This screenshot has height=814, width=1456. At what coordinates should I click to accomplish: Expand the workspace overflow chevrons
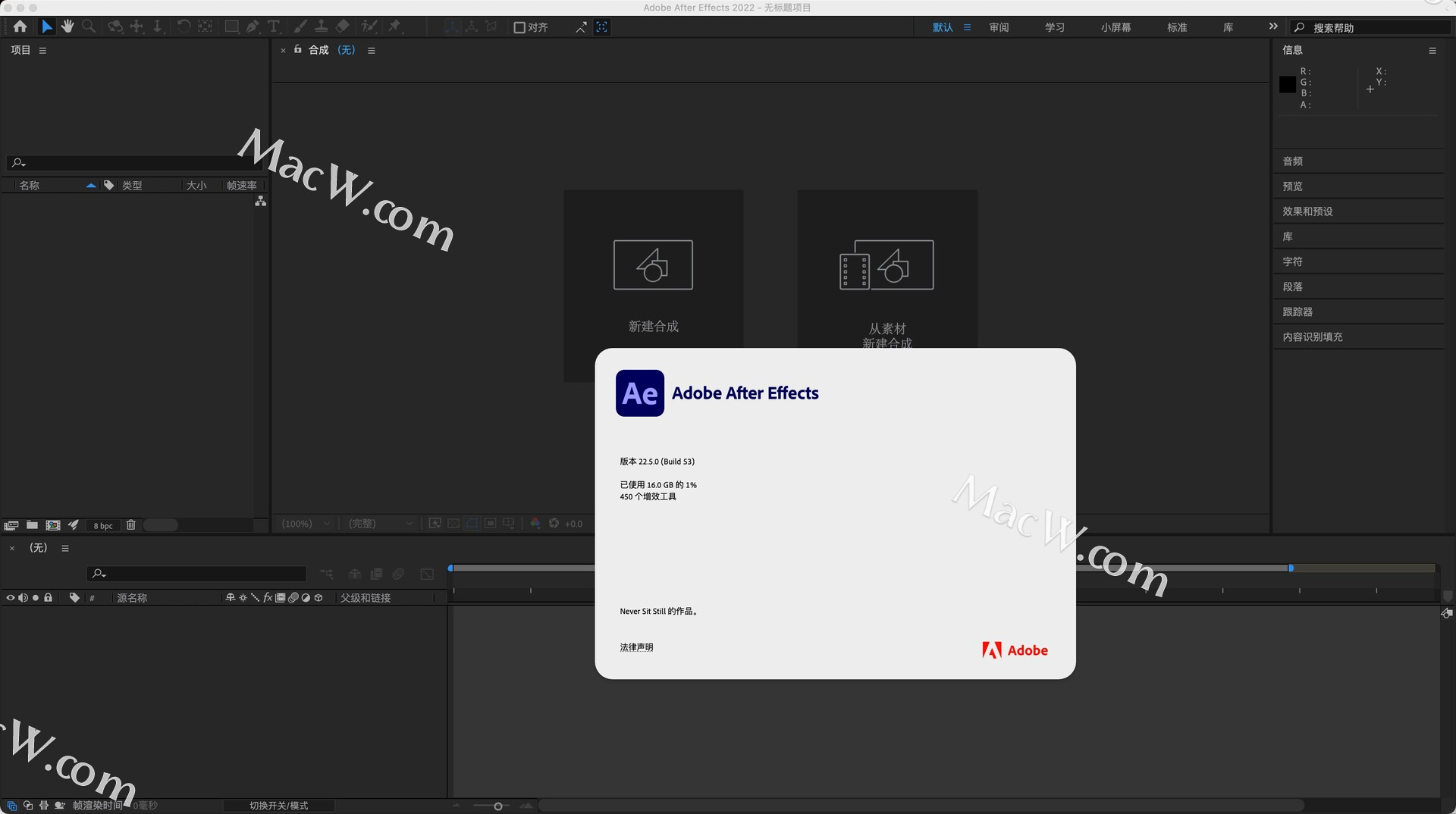pos(1272,27)
